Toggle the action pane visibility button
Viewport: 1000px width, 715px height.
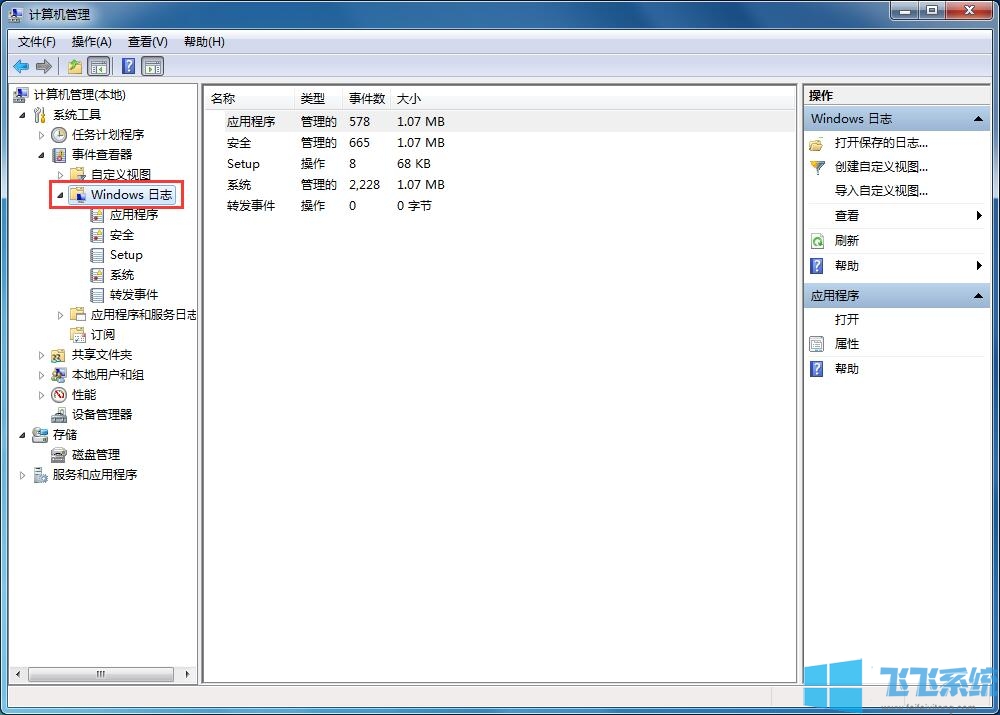pyautogui.click(x=152, y=66)
